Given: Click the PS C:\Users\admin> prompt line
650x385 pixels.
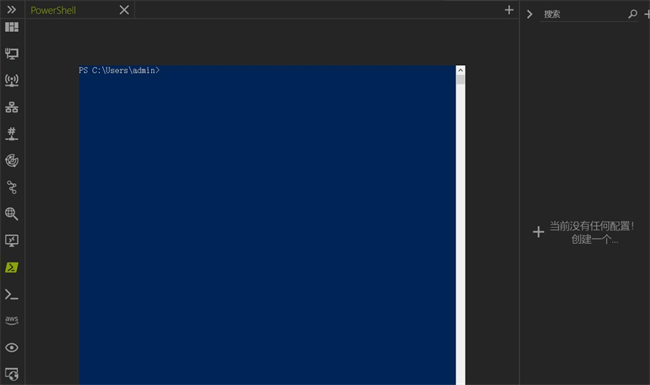Looking at the screenshot, I should (x=119, y=70).
